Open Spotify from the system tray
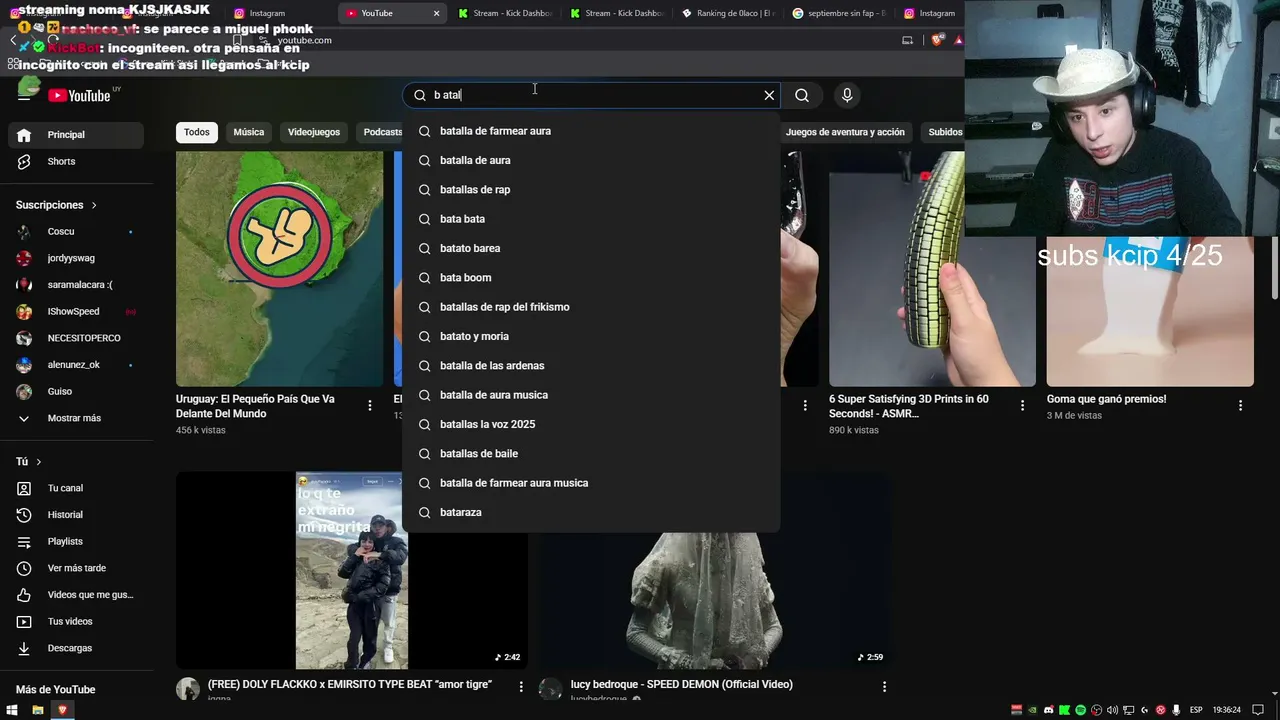Screen dimensions: 1280x720 1081,710
